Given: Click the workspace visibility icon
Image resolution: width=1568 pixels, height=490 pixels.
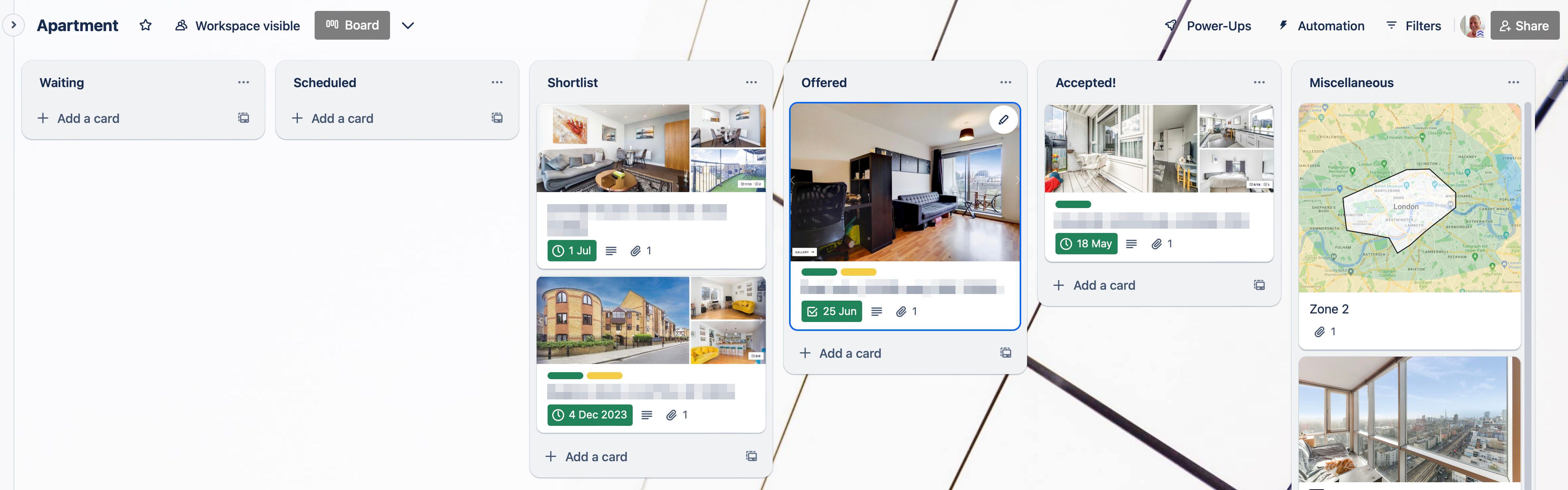Looking at the screenshot, I should pos(180,25).
